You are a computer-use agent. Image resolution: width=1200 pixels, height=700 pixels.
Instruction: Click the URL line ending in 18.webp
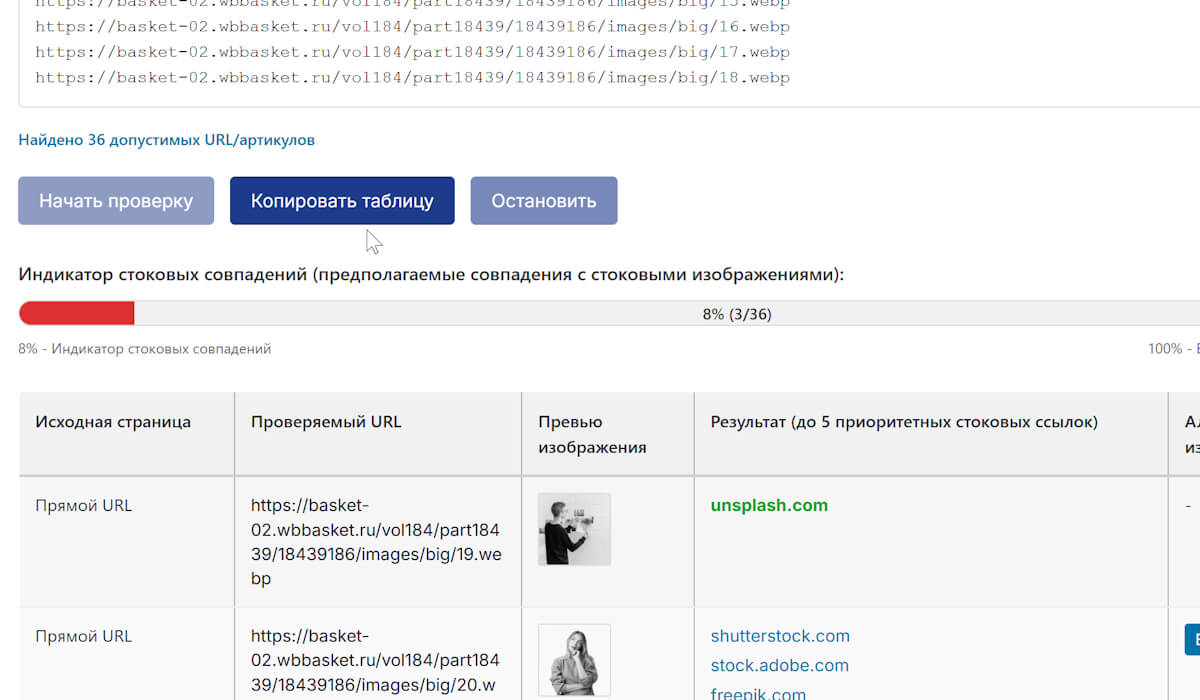tap(412, 77)
